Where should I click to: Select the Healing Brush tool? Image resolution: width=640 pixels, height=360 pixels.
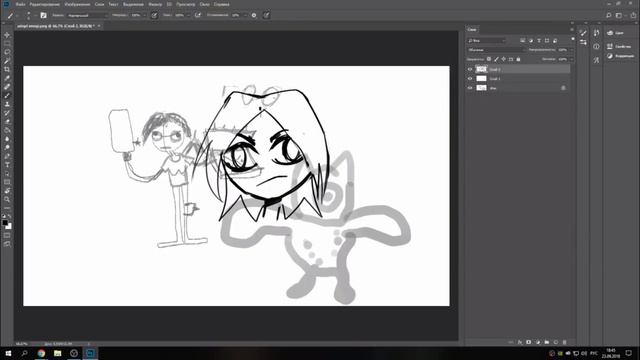tap(7, 87)
